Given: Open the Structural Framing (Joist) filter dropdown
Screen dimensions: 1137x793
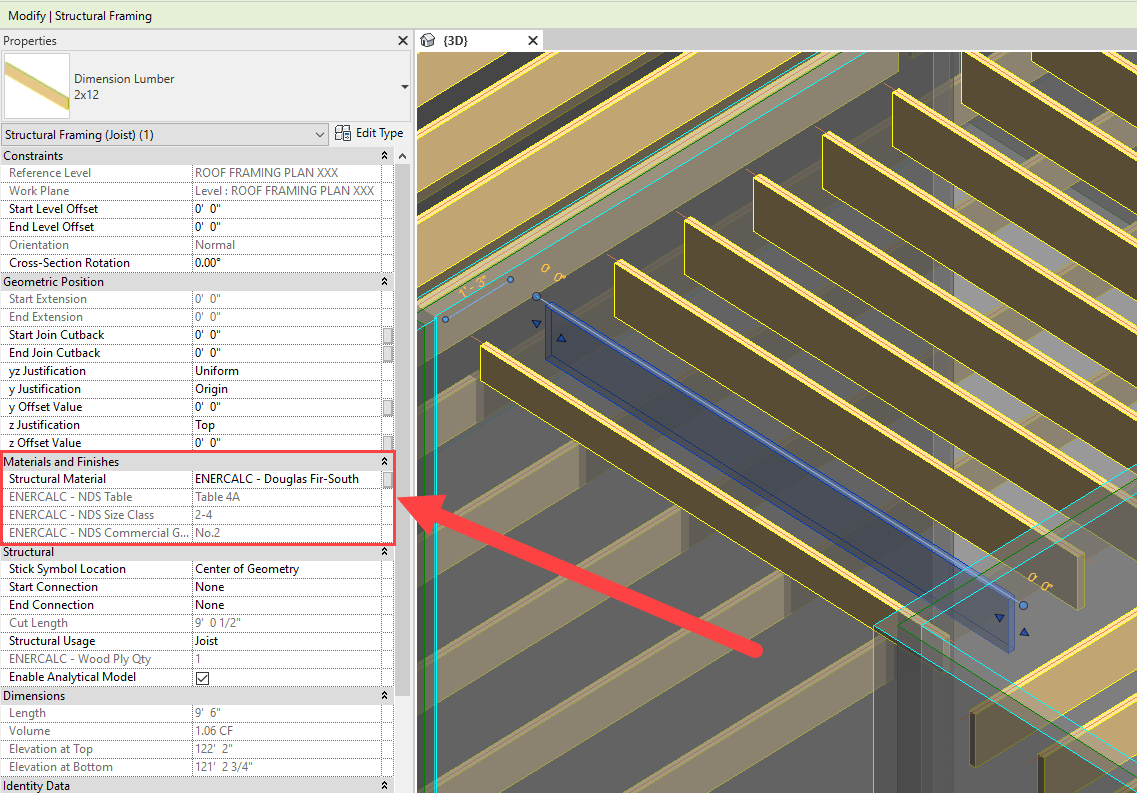Looking at the screenshot, I should pos(320,132).
